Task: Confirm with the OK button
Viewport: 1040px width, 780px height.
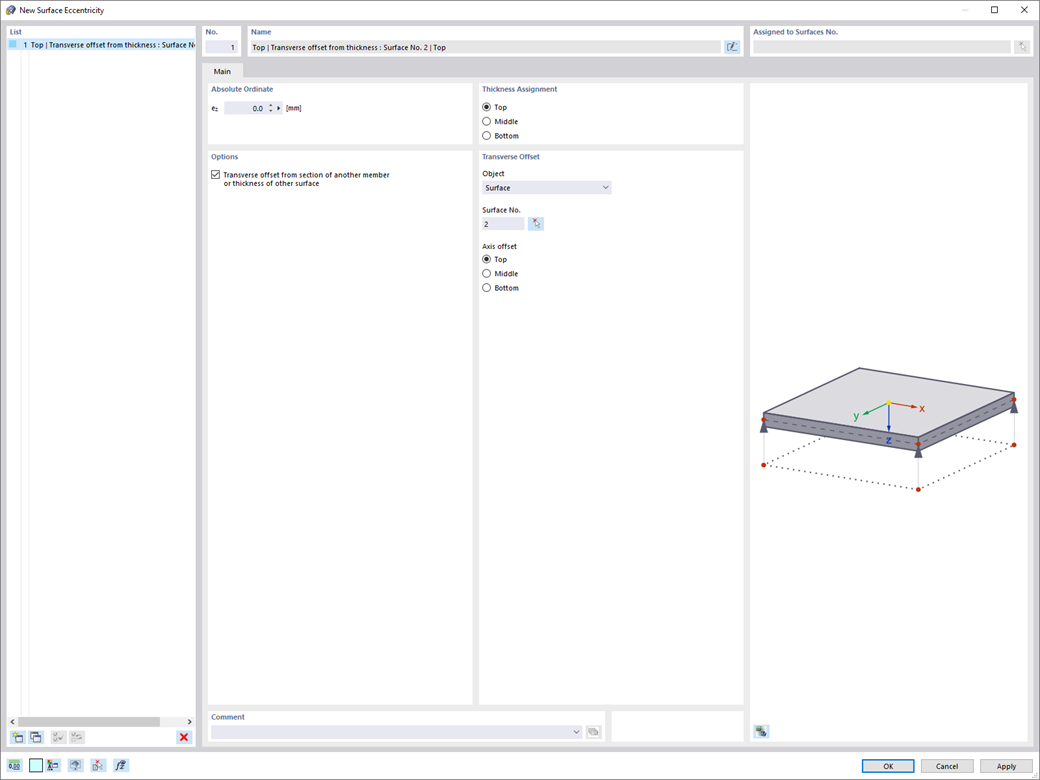Action: click(x=888, y=766)
